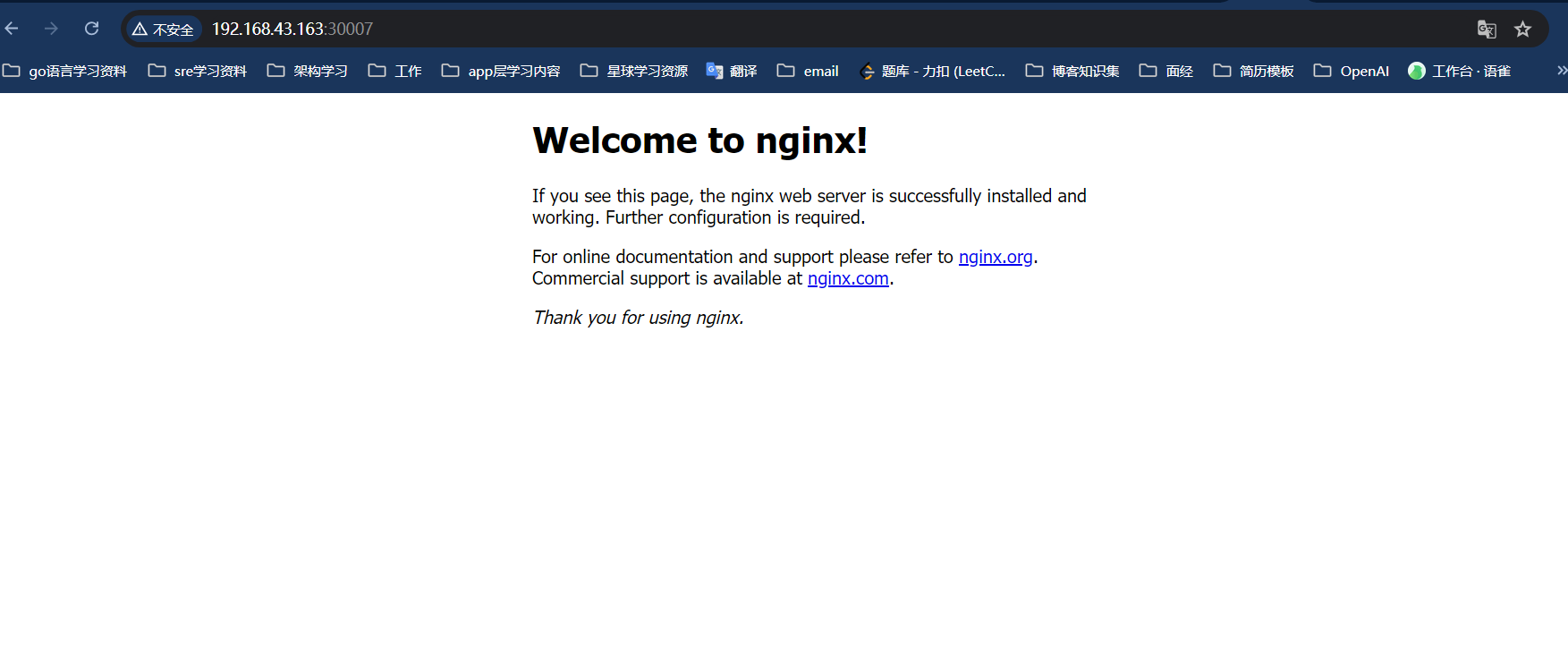Image resolution: width=1568 pixels, height=655 pixels.
Task: Open the app层学习内容 bookmark folder
Action: click(x=501, y=71)
